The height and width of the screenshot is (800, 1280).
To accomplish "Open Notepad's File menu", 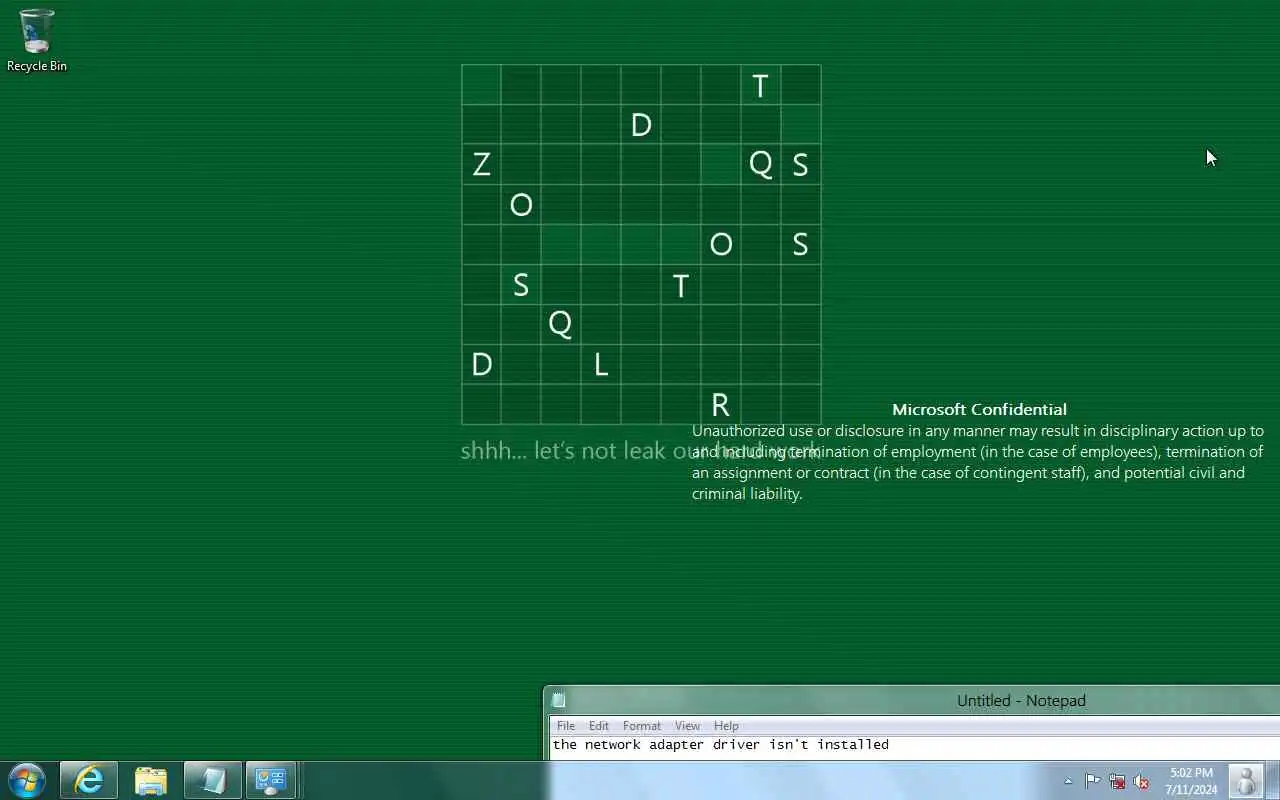I will coord(566,726).
